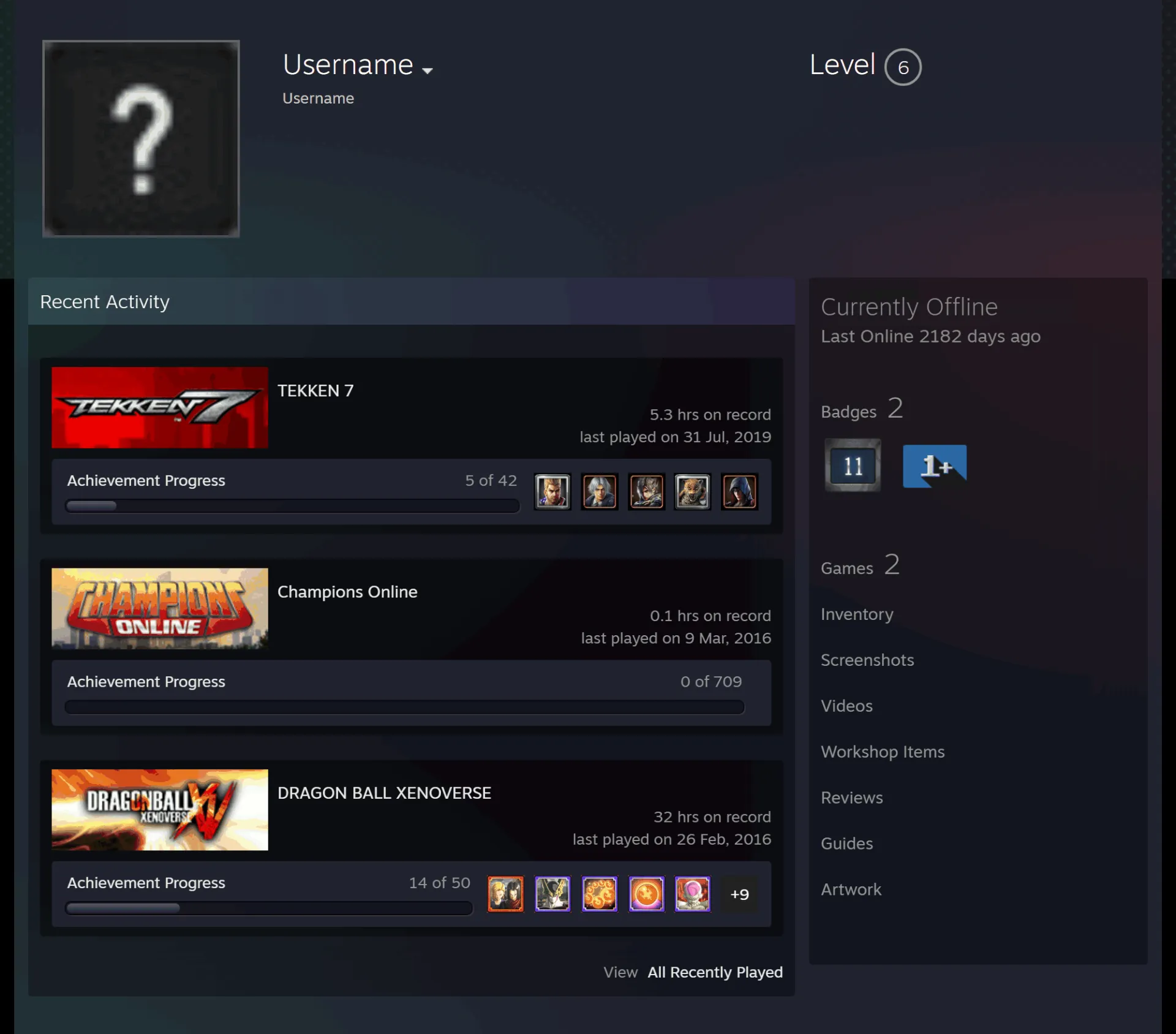
Task: Click "5 of 42" achievement count
Action: pos(491,480)
